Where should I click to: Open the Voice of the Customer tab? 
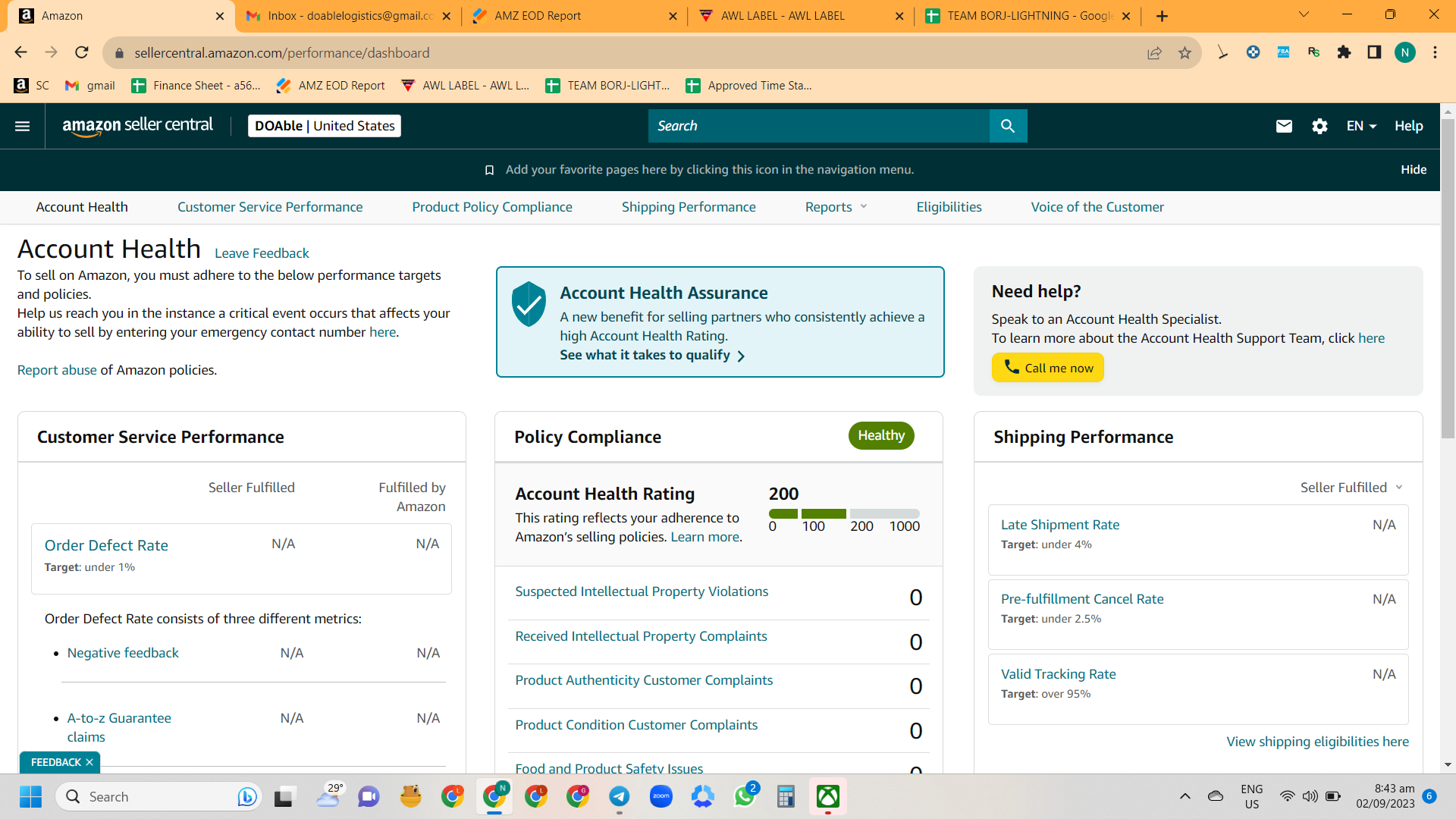[1097, 207]
